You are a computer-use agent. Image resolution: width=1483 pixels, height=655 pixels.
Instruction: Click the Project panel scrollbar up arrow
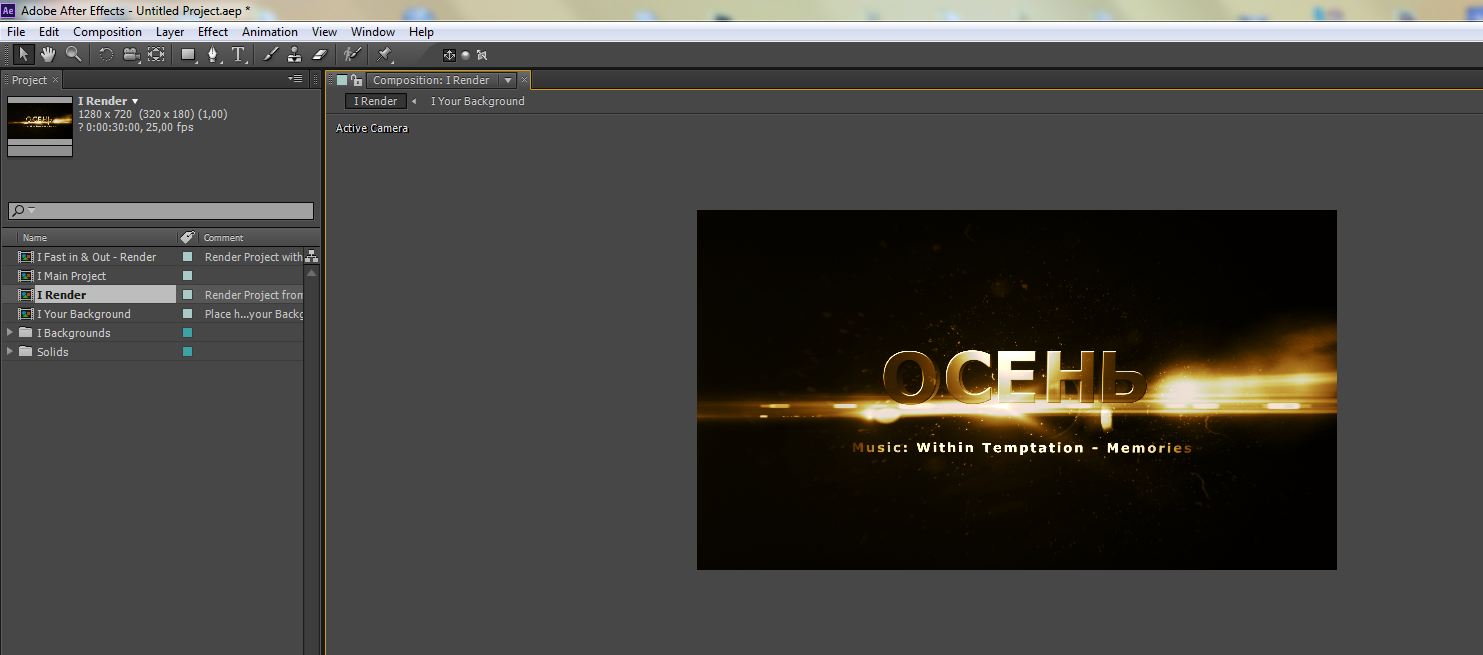pos(312,272)
